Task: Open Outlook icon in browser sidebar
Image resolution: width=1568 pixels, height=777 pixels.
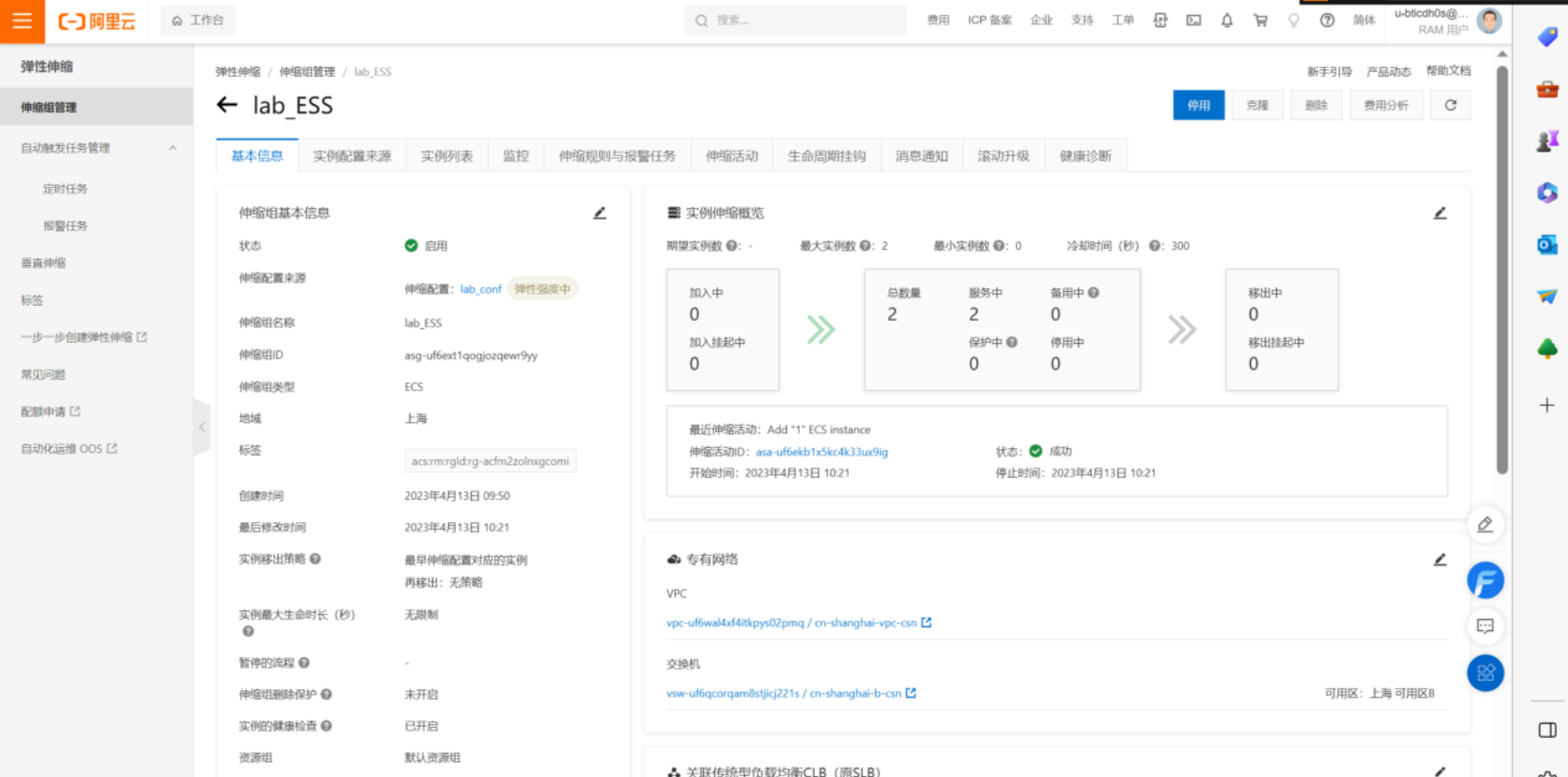Action: point(1548,244)
